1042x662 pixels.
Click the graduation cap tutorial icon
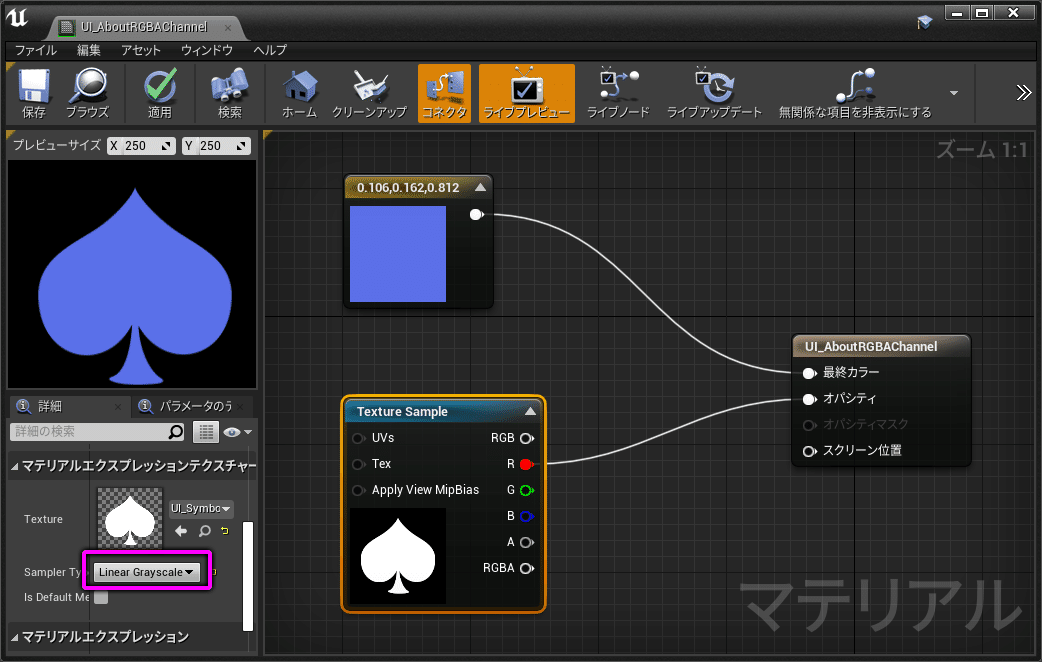tap(924, 23)
